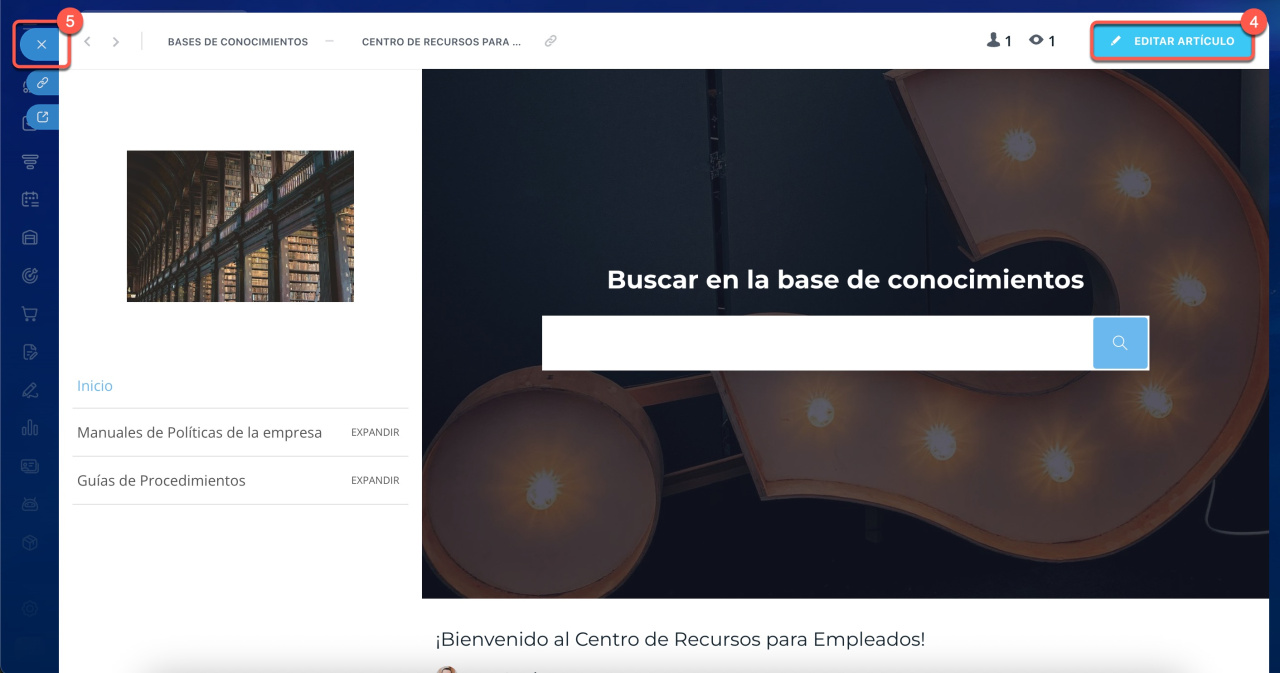
Task: Copy link using the blue chain tab
Action: click(43, 83)
